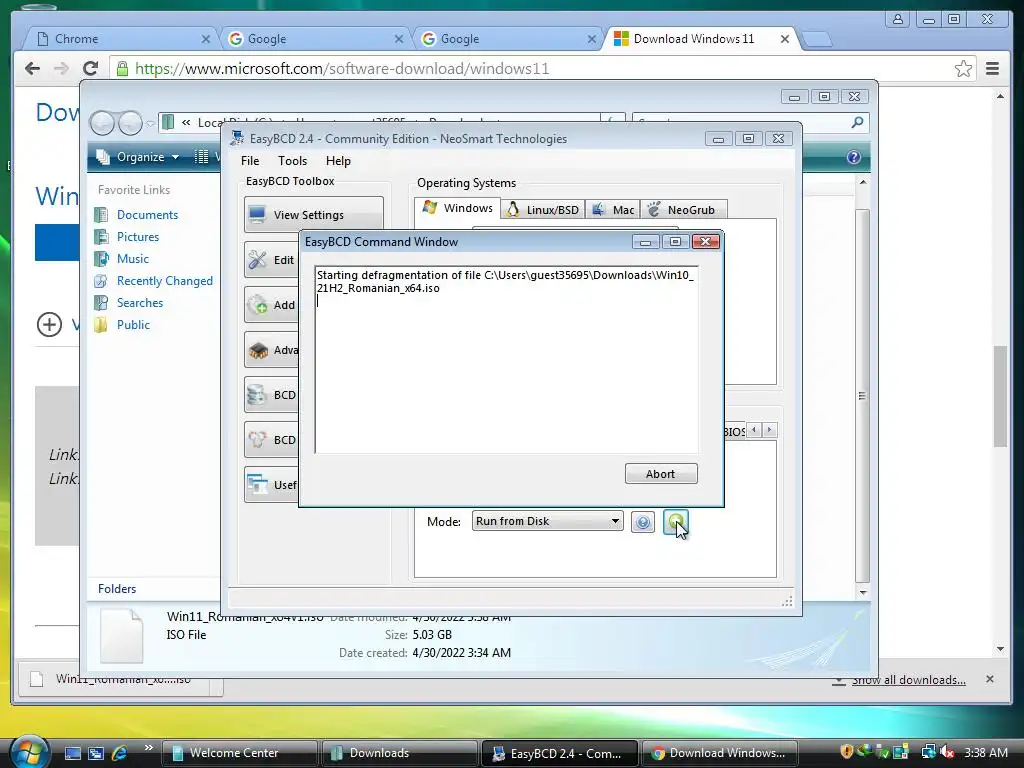The height and width of the screenshot is (768, 1024).
Task: Click the Useful Utilities icon
Action: [x=257, y=485]
